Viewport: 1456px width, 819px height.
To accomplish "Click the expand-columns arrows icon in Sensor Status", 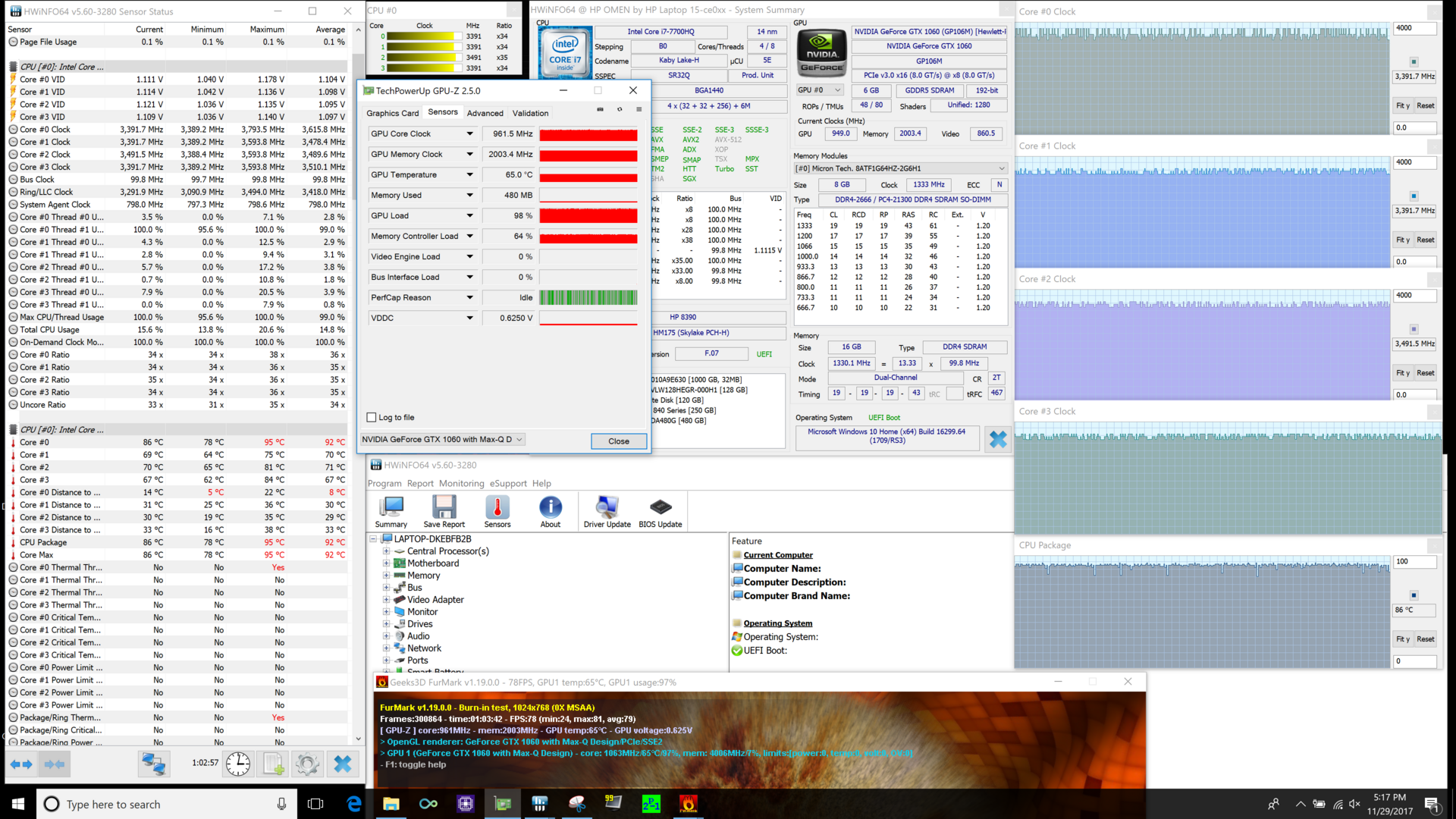I will (22, 764).
